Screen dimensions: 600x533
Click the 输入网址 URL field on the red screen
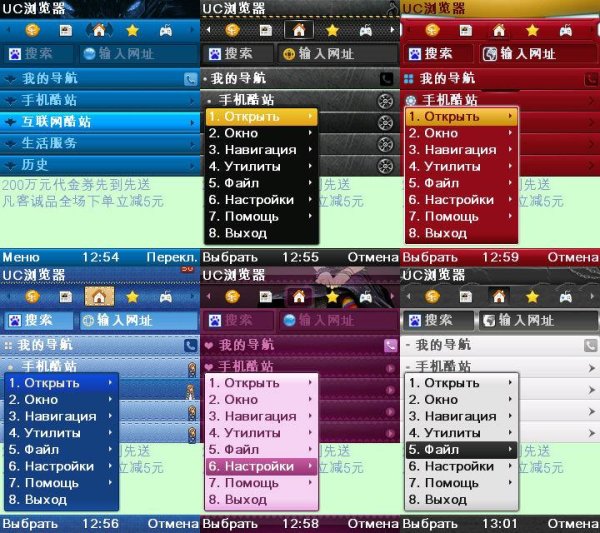[538, 54]
